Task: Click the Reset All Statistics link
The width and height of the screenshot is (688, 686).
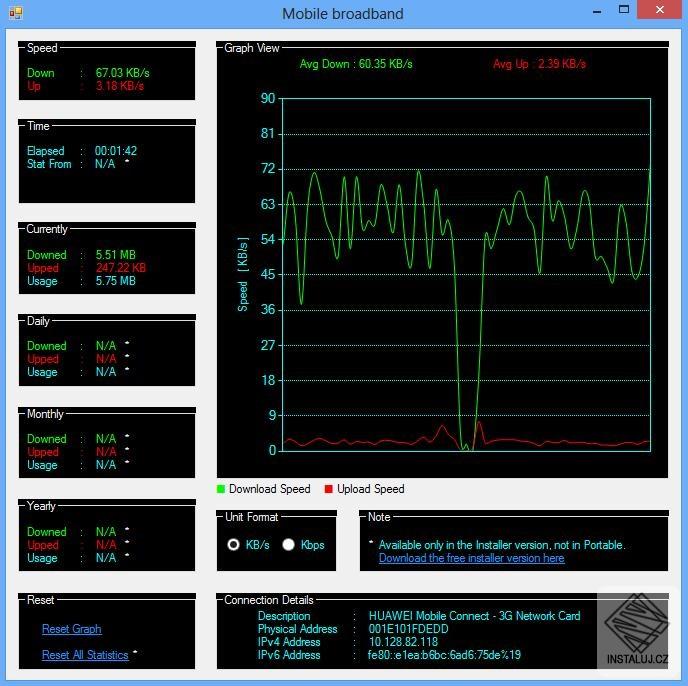Action: point(85,655)
